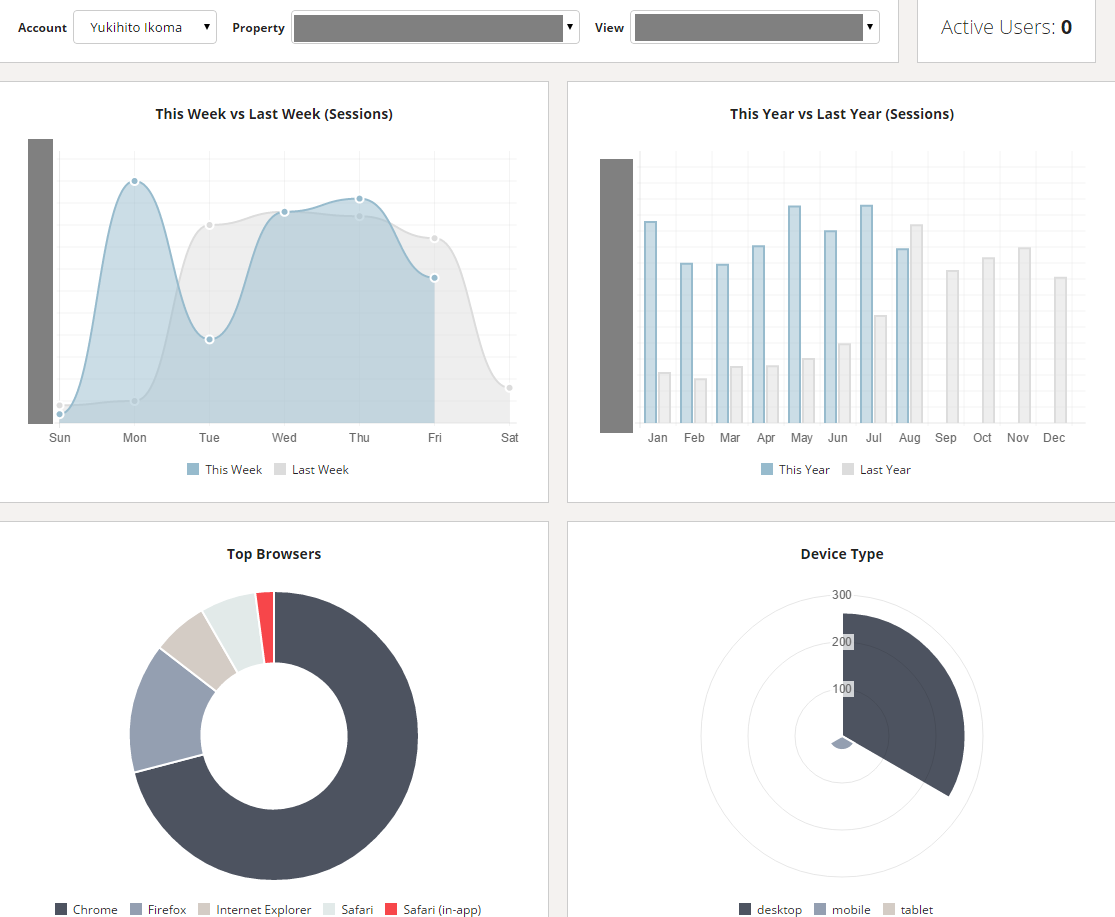Click the Top Browsers heading
The image size is (1115, 917).
click(274, 554)
